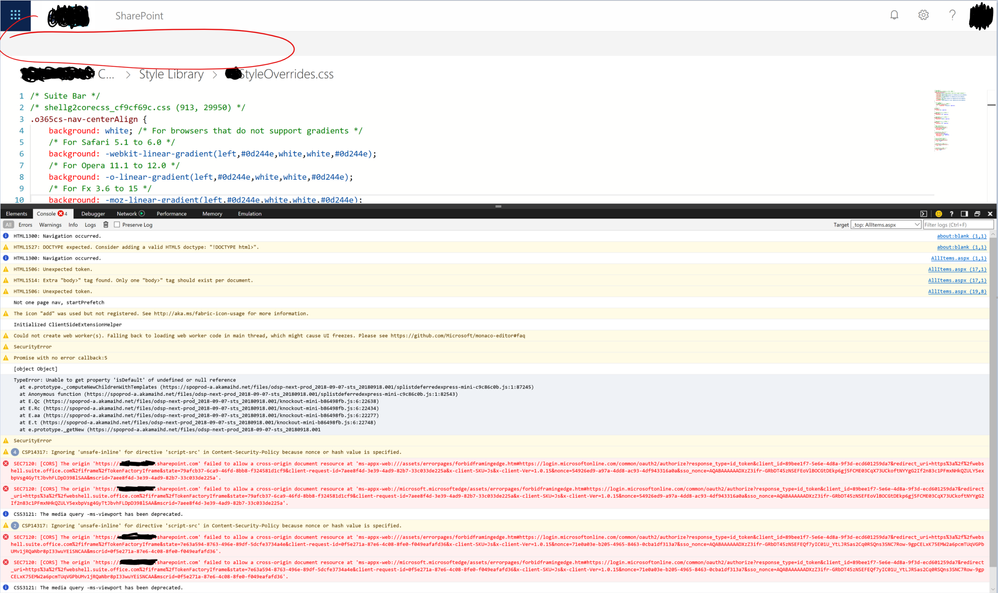This screenshot has width=998, height=593.
Task: Open about:blank link on first Navigation occurred row
Action: coord(962,236)
